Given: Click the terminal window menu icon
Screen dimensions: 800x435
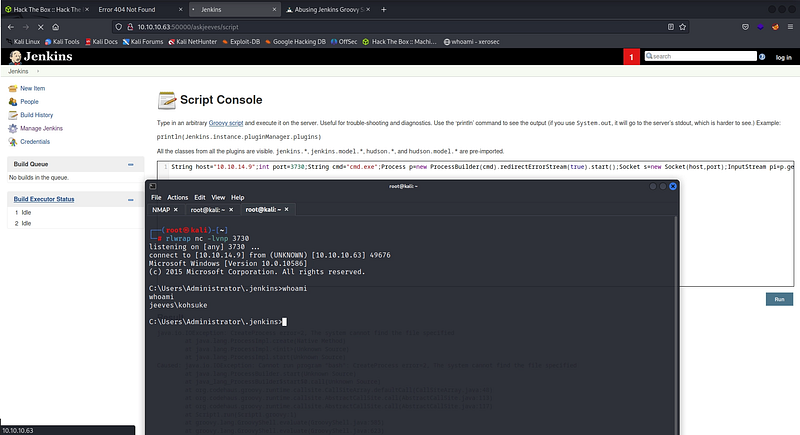Looking at the screenshot, I should (x=153, y=186).
